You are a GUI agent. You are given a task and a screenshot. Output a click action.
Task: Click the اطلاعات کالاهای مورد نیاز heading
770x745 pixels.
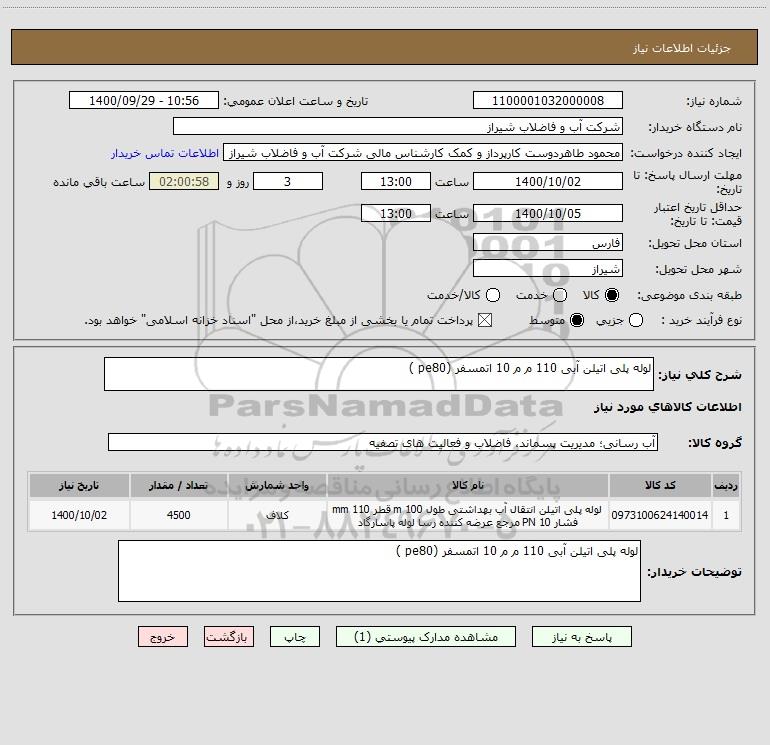pos(667,407)
